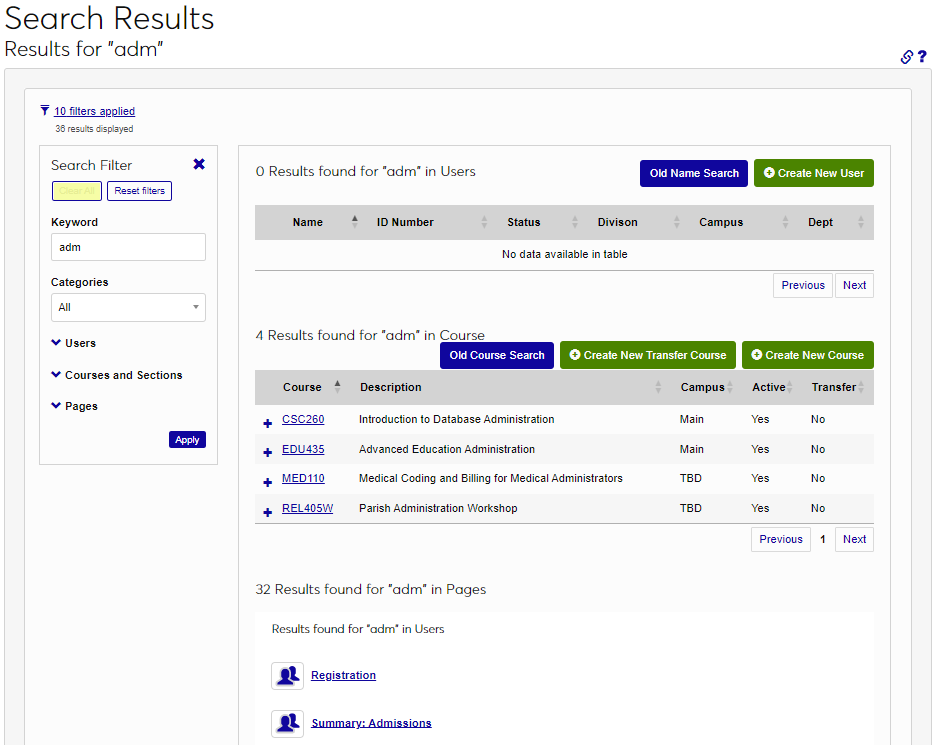Screen dimensions: 936x745
Task: Open the CSC260 course link
Action: tap(302, 419)
